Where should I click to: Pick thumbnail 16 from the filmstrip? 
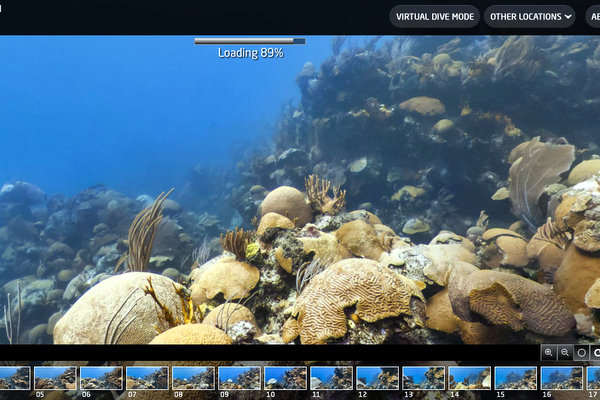tap(561, 377)
